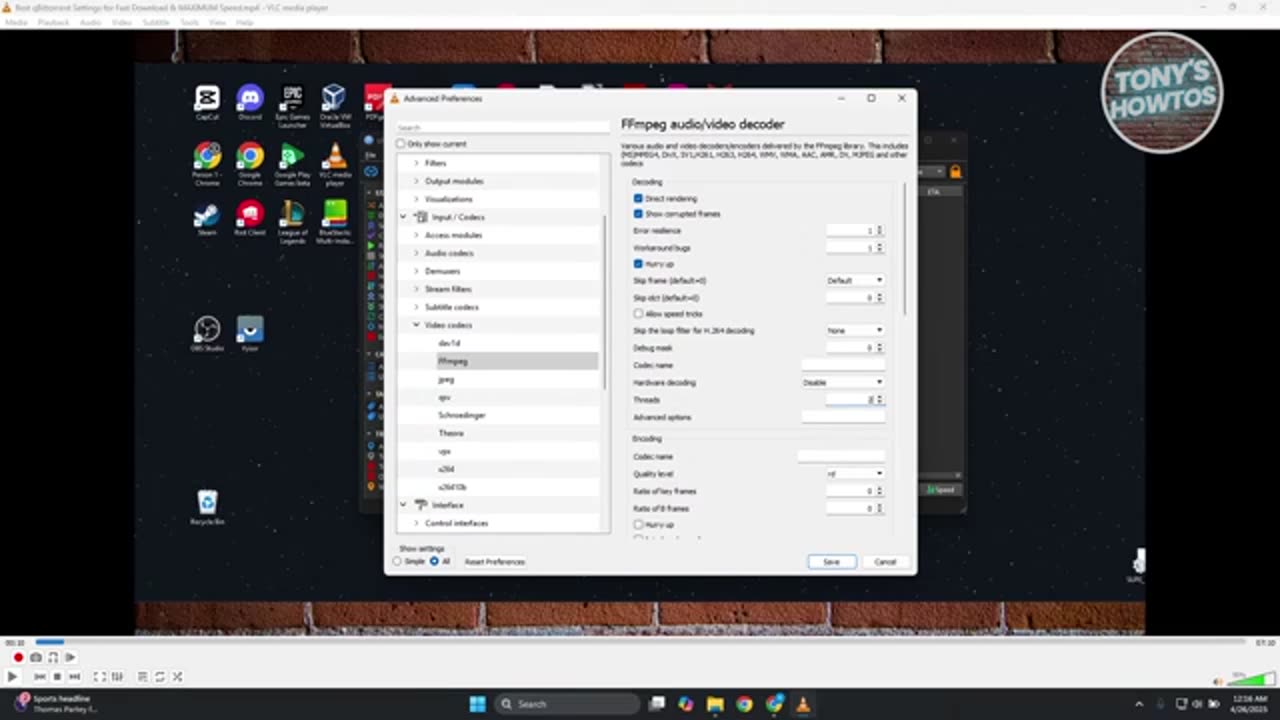Toggle Only show current checkbox
1280x720 pixels.
point(401,144)
